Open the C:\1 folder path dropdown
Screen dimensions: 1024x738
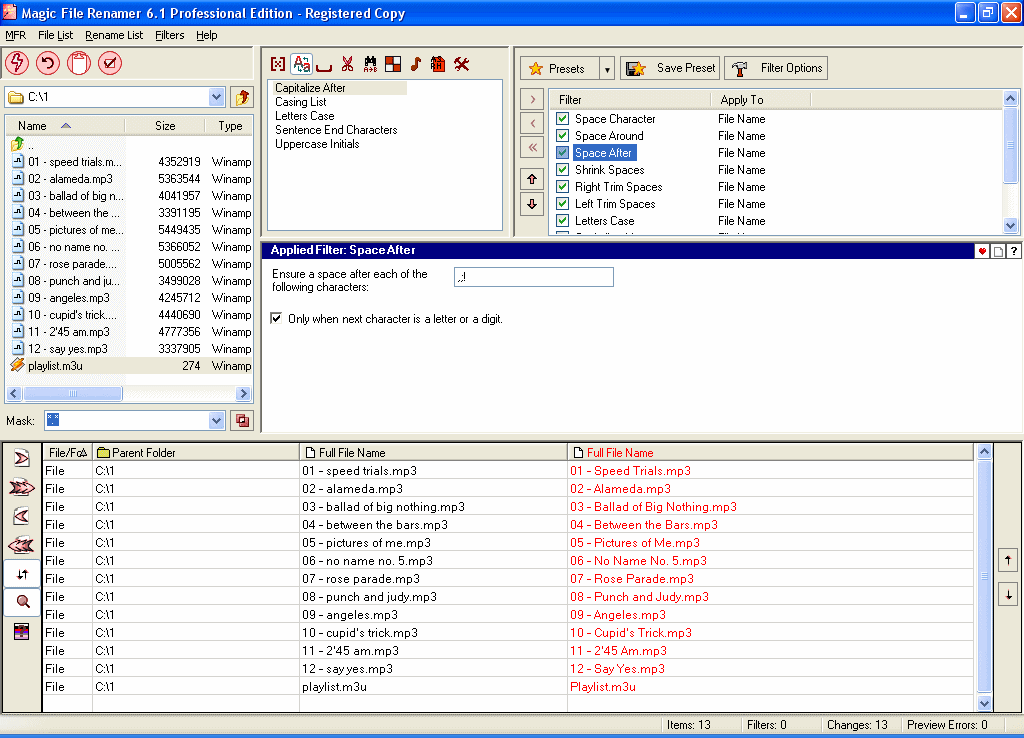[x=217, y=97]
